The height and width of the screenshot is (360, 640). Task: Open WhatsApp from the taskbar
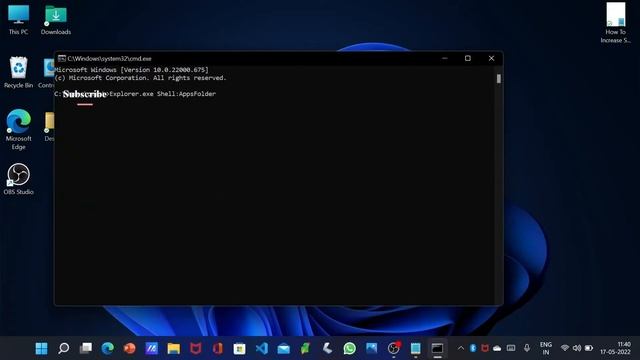pos(350,348)
